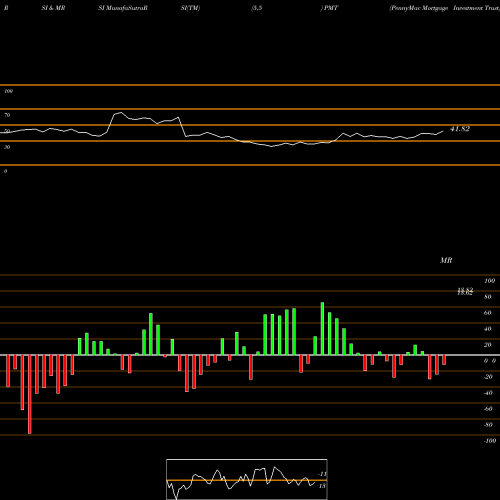
Task: Click the 'SI(TM)' header label
Action: coord(190,8)
